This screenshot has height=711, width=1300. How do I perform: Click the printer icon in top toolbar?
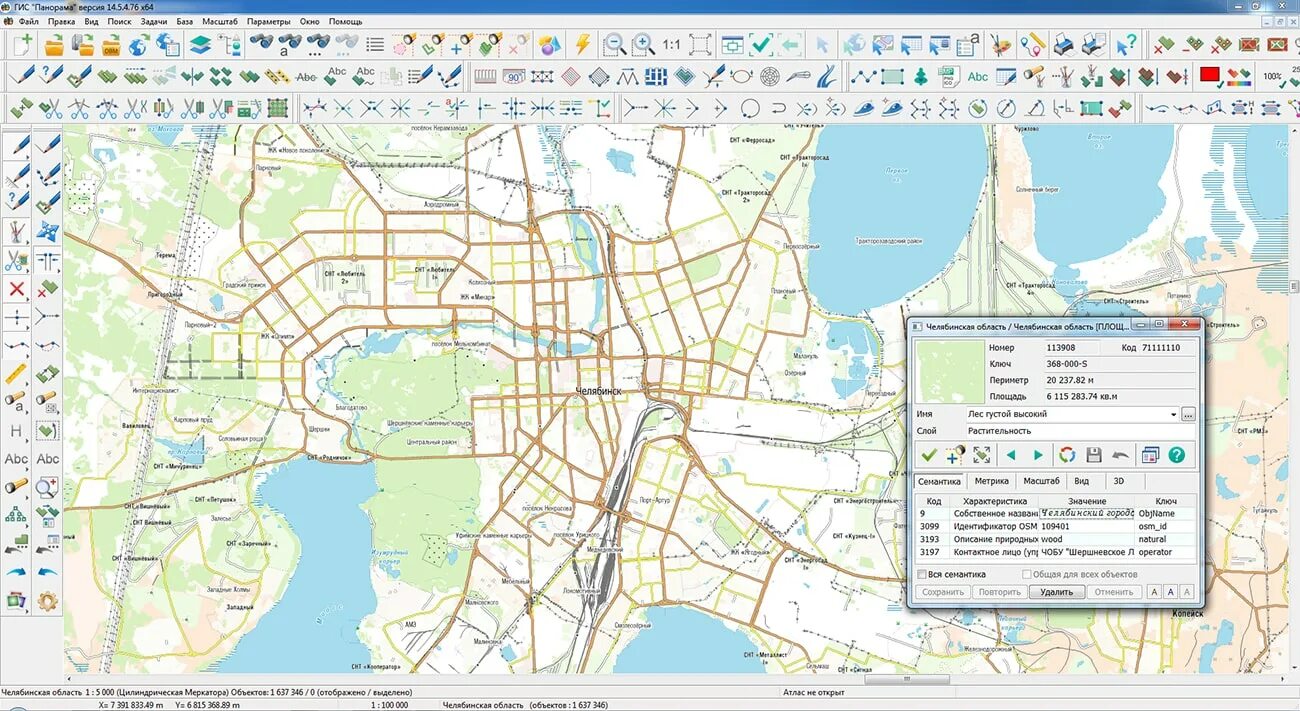click(x=1066, y=44)
